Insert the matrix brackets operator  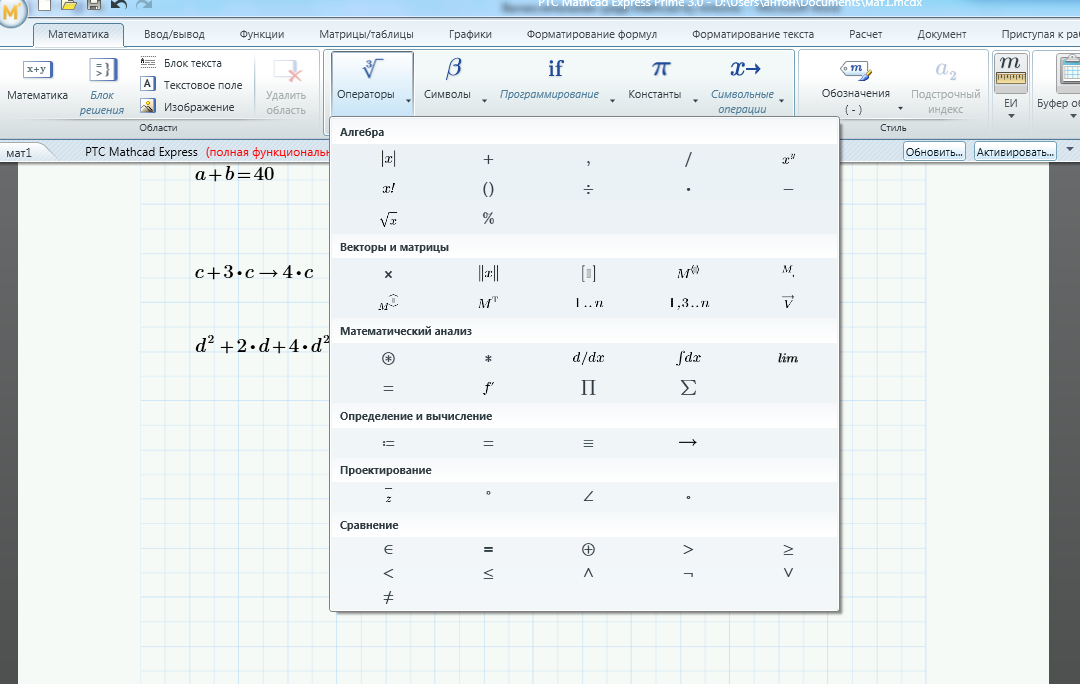point(588,273)
